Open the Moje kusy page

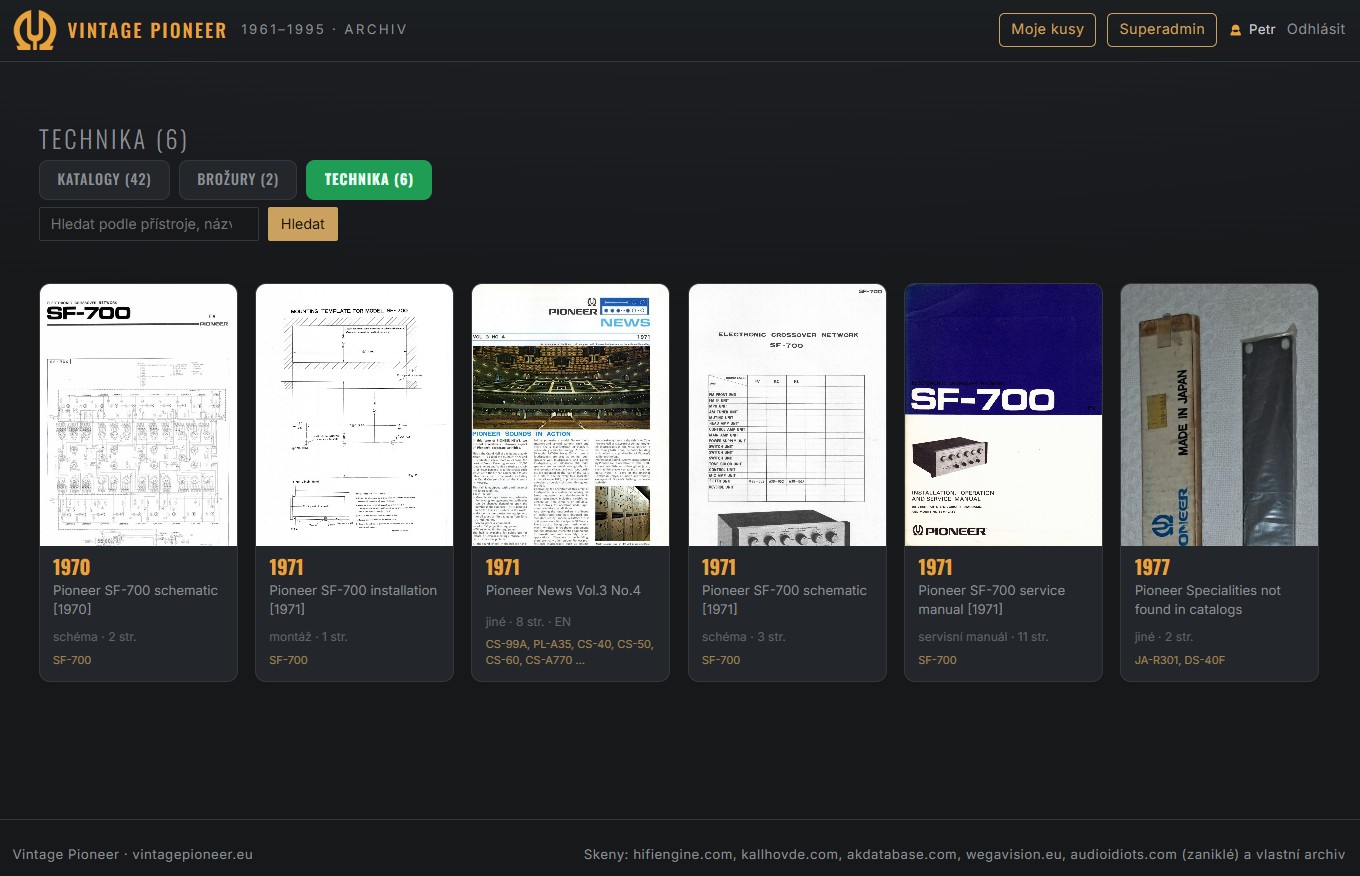pyautogui.click(x=1047, y=30)
